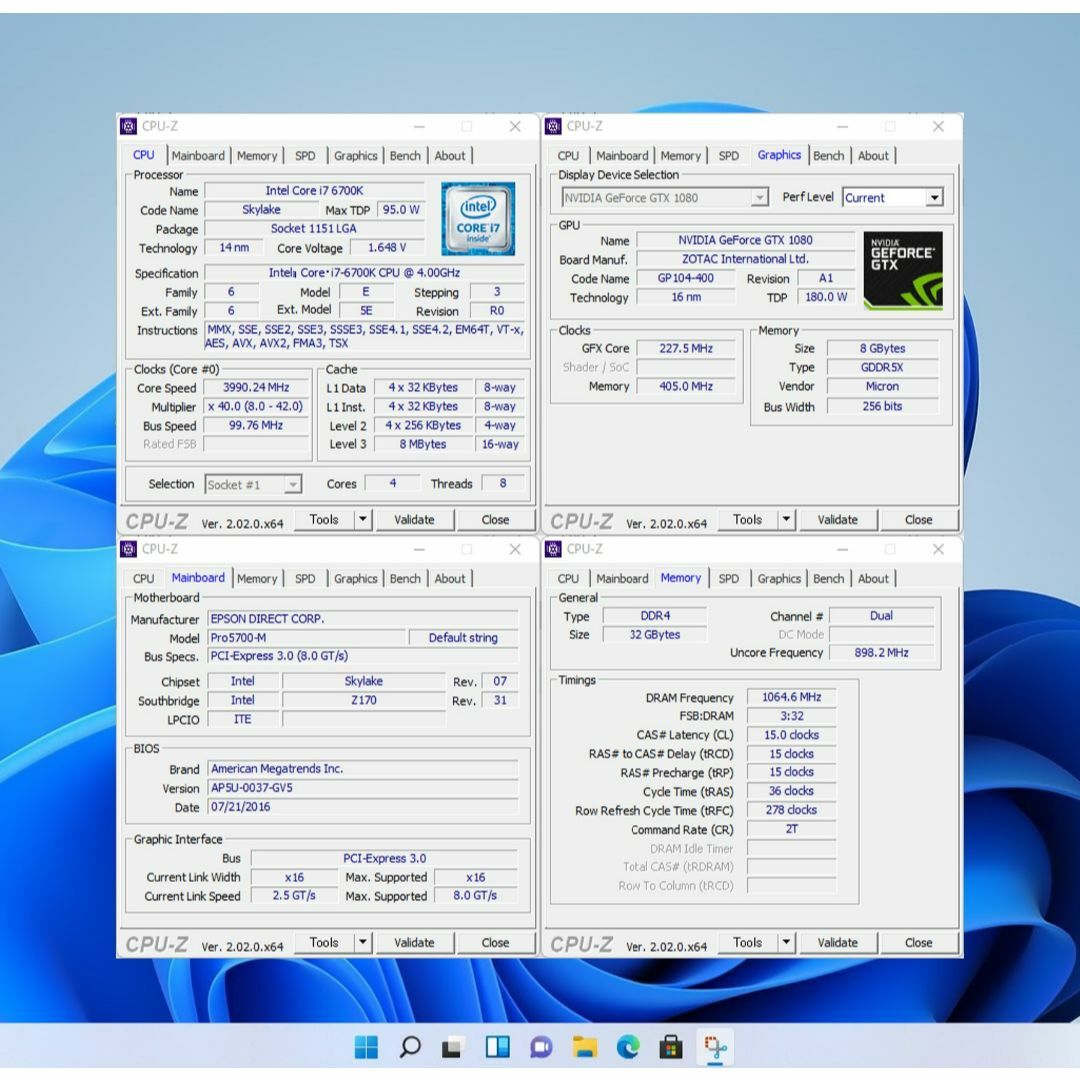Expand Tools arrow in the Graphics window
The height and width of the screenshot is (1080, 1080).
coord(787,519)
